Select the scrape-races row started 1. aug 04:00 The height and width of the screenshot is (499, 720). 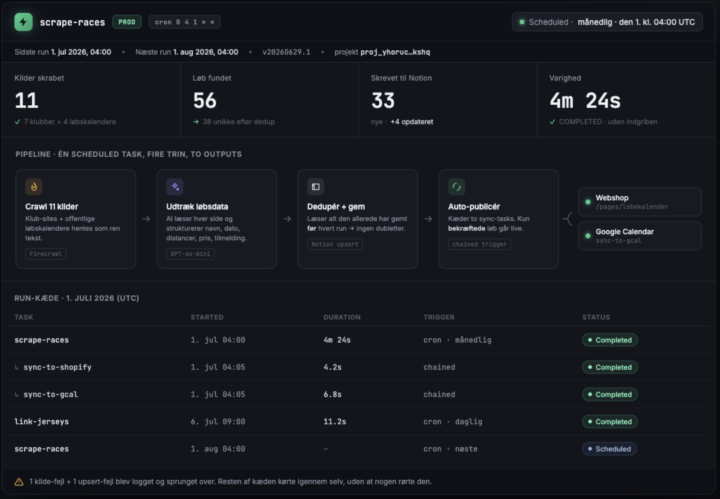(41, 449)
